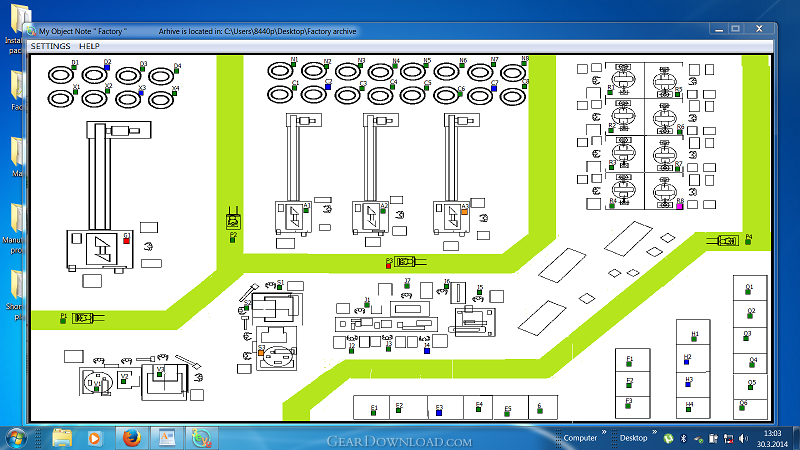Click the Windows Start button
The width and height of the screenshot is (800, 450).
tap(17, 438)
